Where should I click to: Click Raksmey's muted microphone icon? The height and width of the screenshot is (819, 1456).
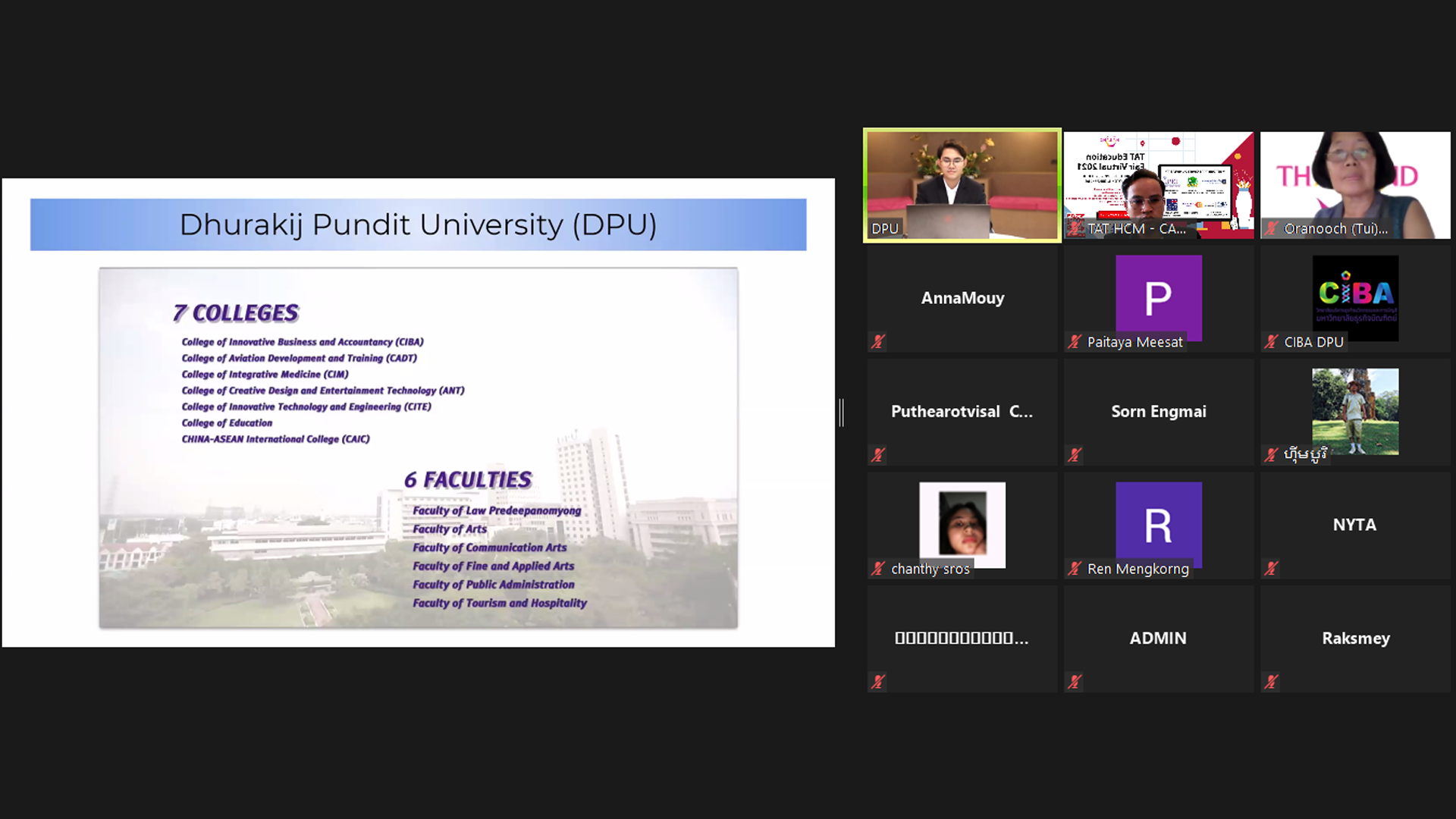pyautogui.click(x=1272, y=682)
